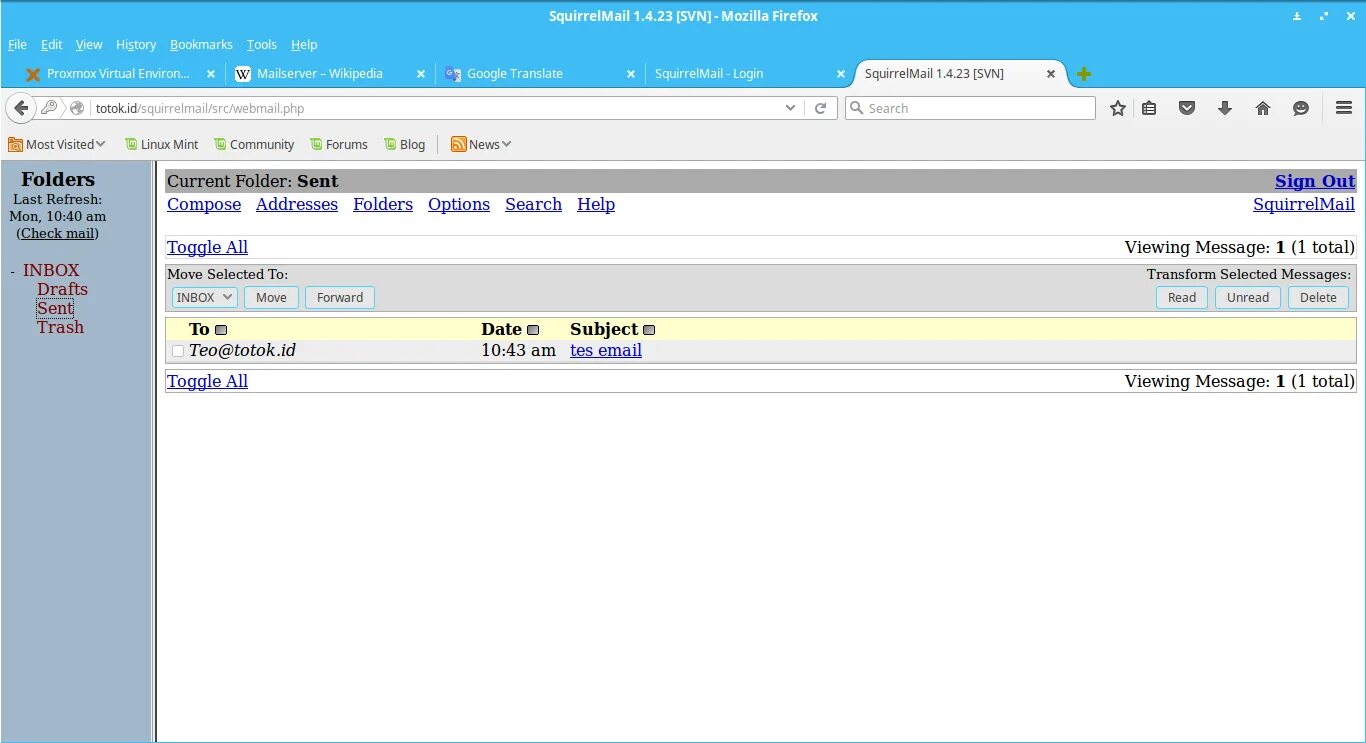Click the top Toggle All link

coord(207,247)
